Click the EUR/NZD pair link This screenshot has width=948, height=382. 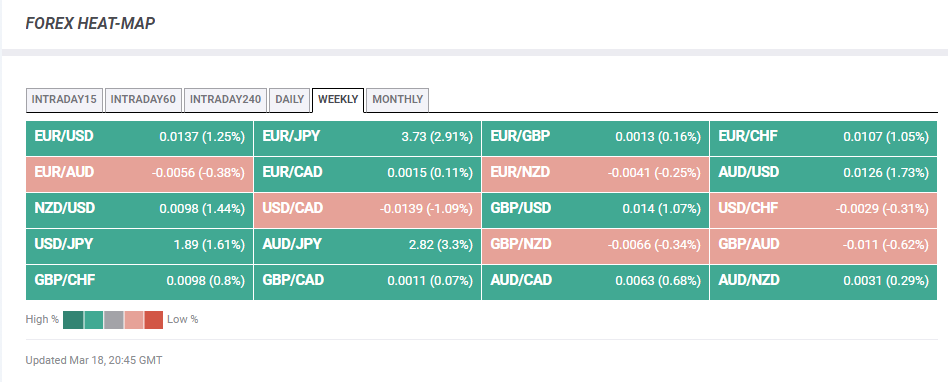point(520,172)
